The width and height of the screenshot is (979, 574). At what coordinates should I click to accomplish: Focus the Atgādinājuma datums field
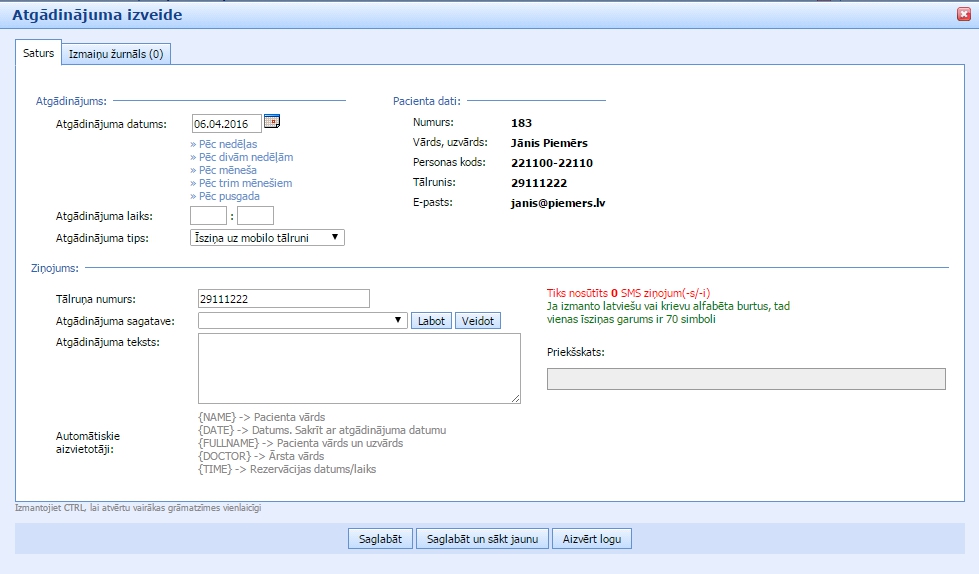[226, 123]
